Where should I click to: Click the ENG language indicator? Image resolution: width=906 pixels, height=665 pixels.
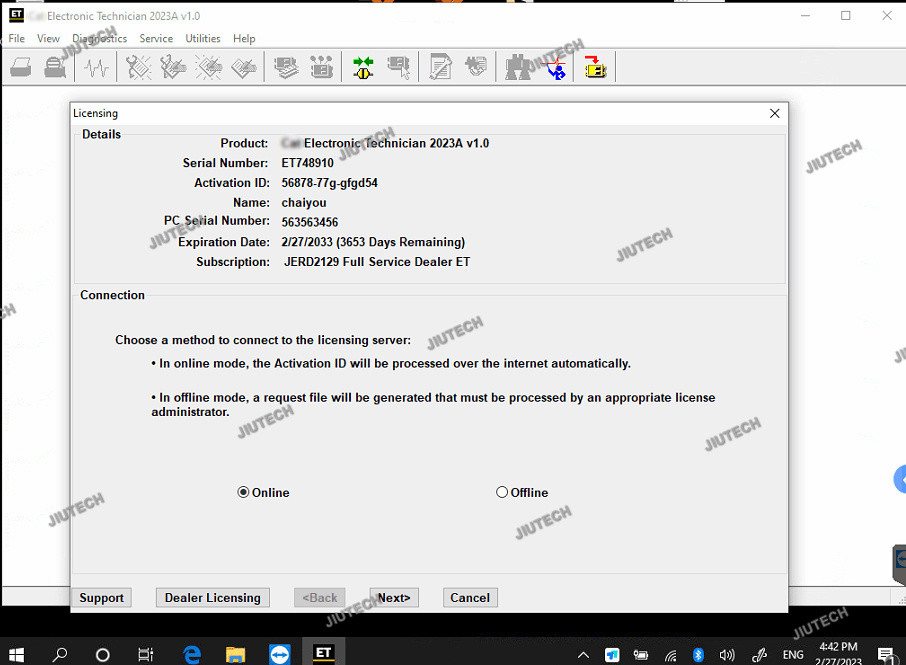pyautogui.click(x=793, y=655)
